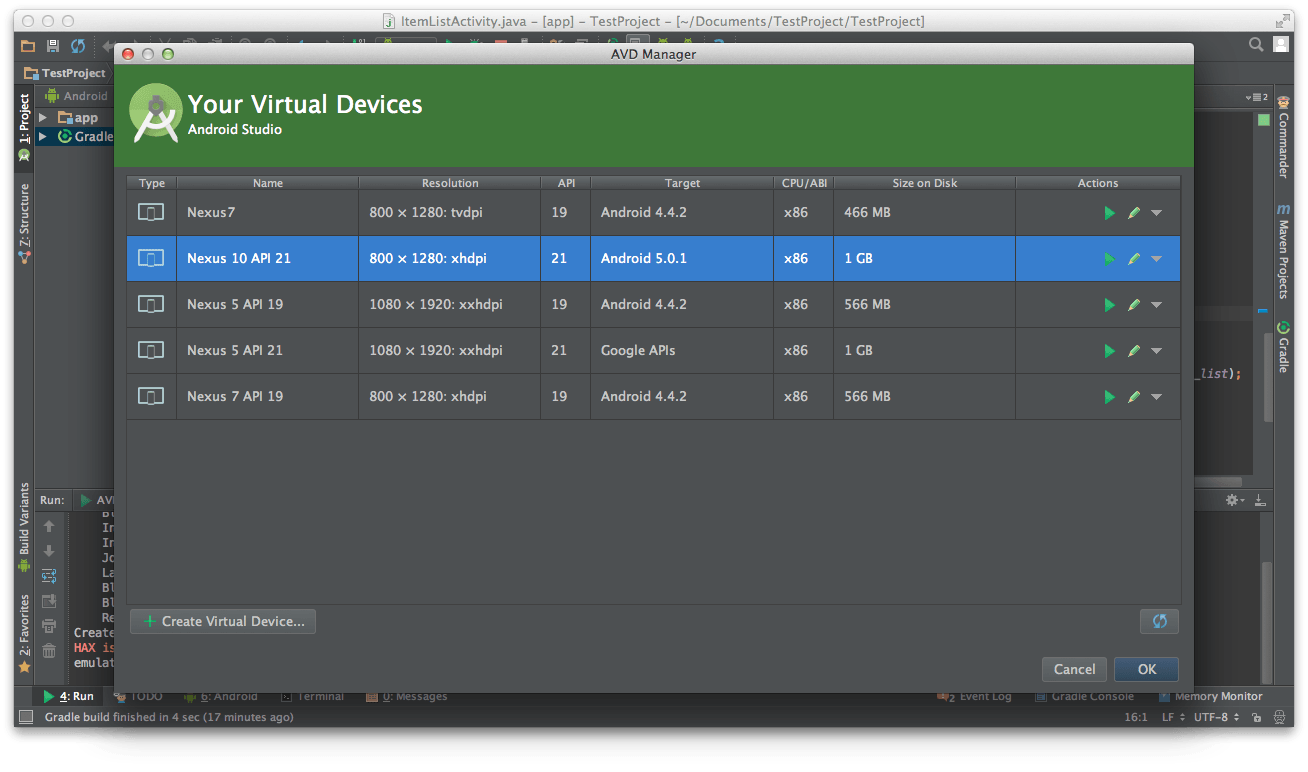Expand the Gradle Scripts tree node
The width and height of the screenshot is (1308, 772).
[x=43, y=136]
